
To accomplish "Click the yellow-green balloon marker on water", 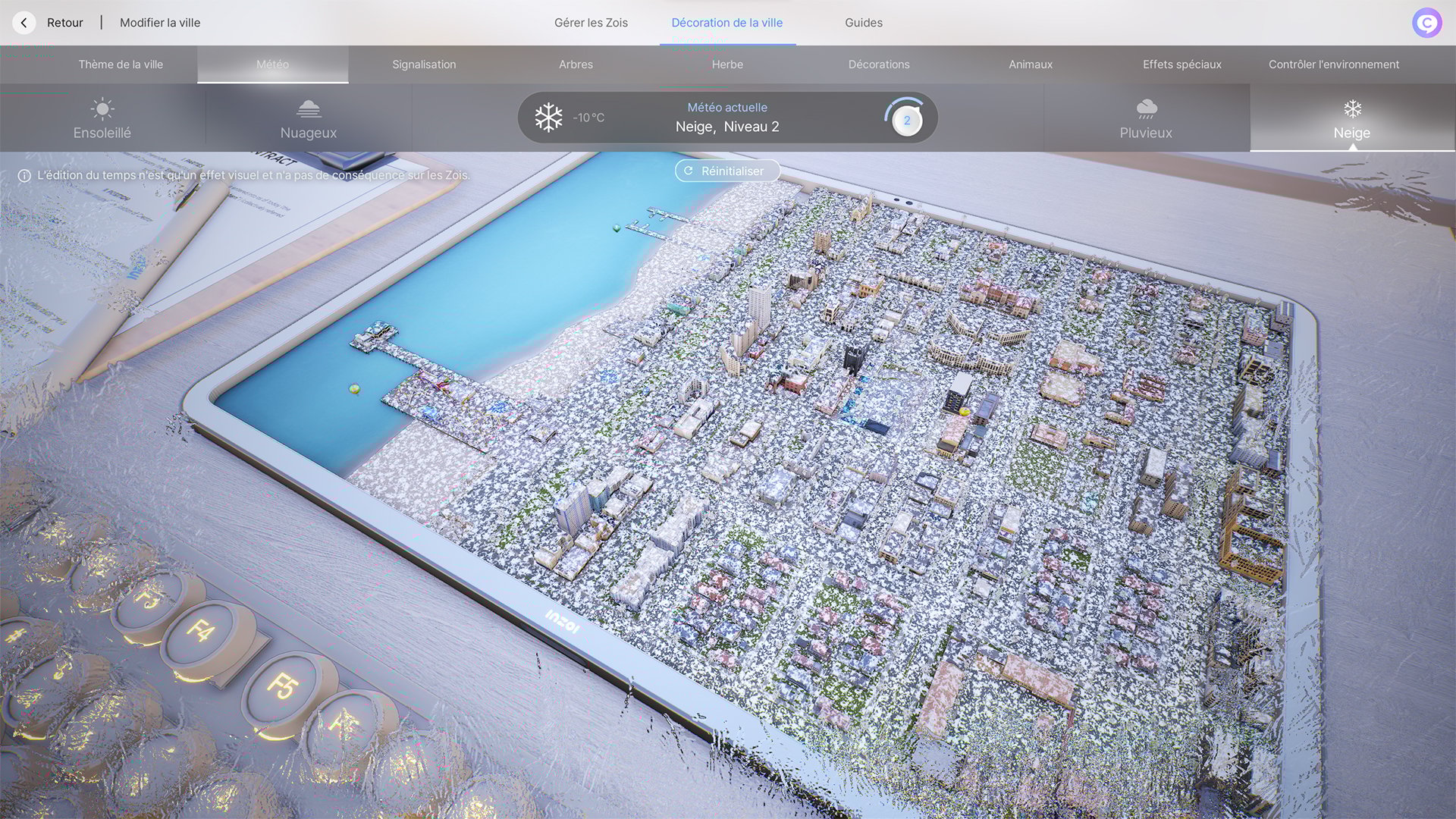I will tap(354, 389).
